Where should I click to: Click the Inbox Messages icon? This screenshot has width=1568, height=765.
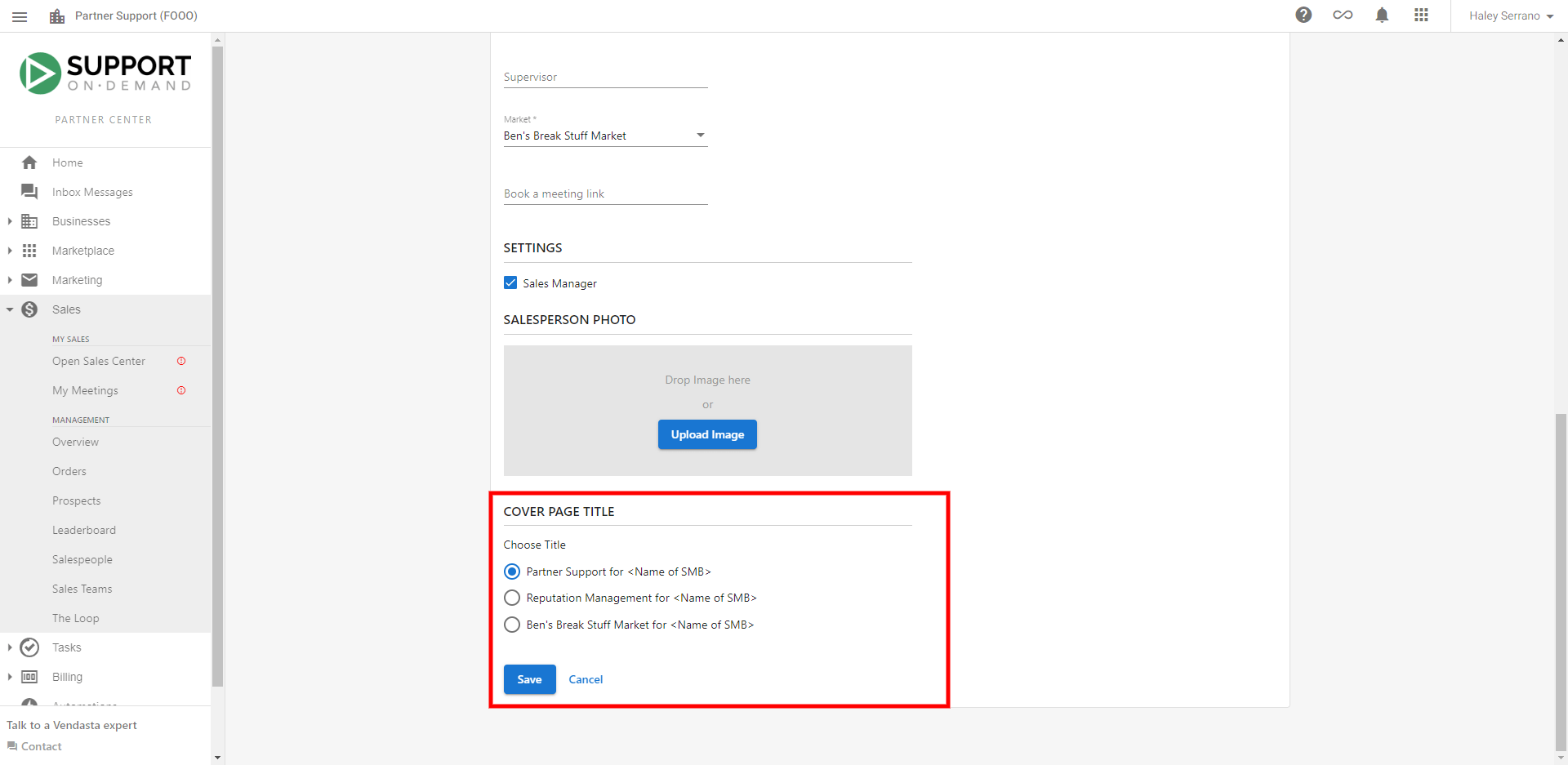click(x=29, y=191)
